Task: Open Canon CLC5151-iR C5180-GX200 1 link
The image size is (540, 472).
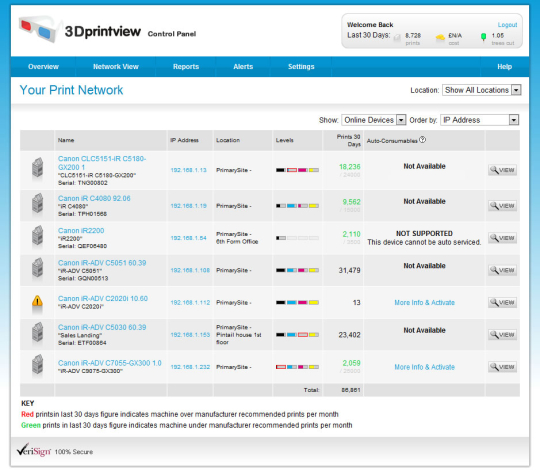Action: [102, 163]
